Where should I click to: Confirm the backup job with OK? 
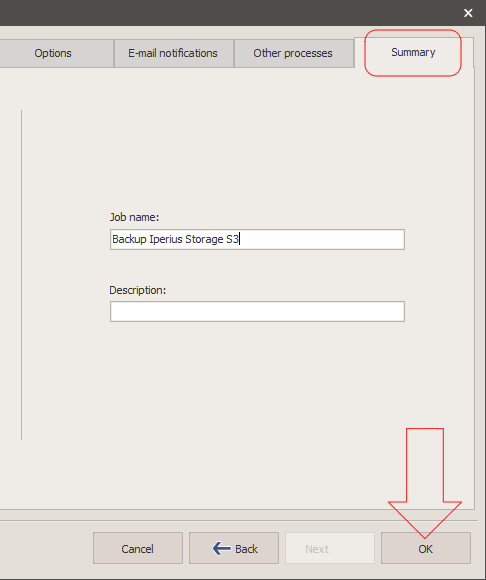click(426, 548)
